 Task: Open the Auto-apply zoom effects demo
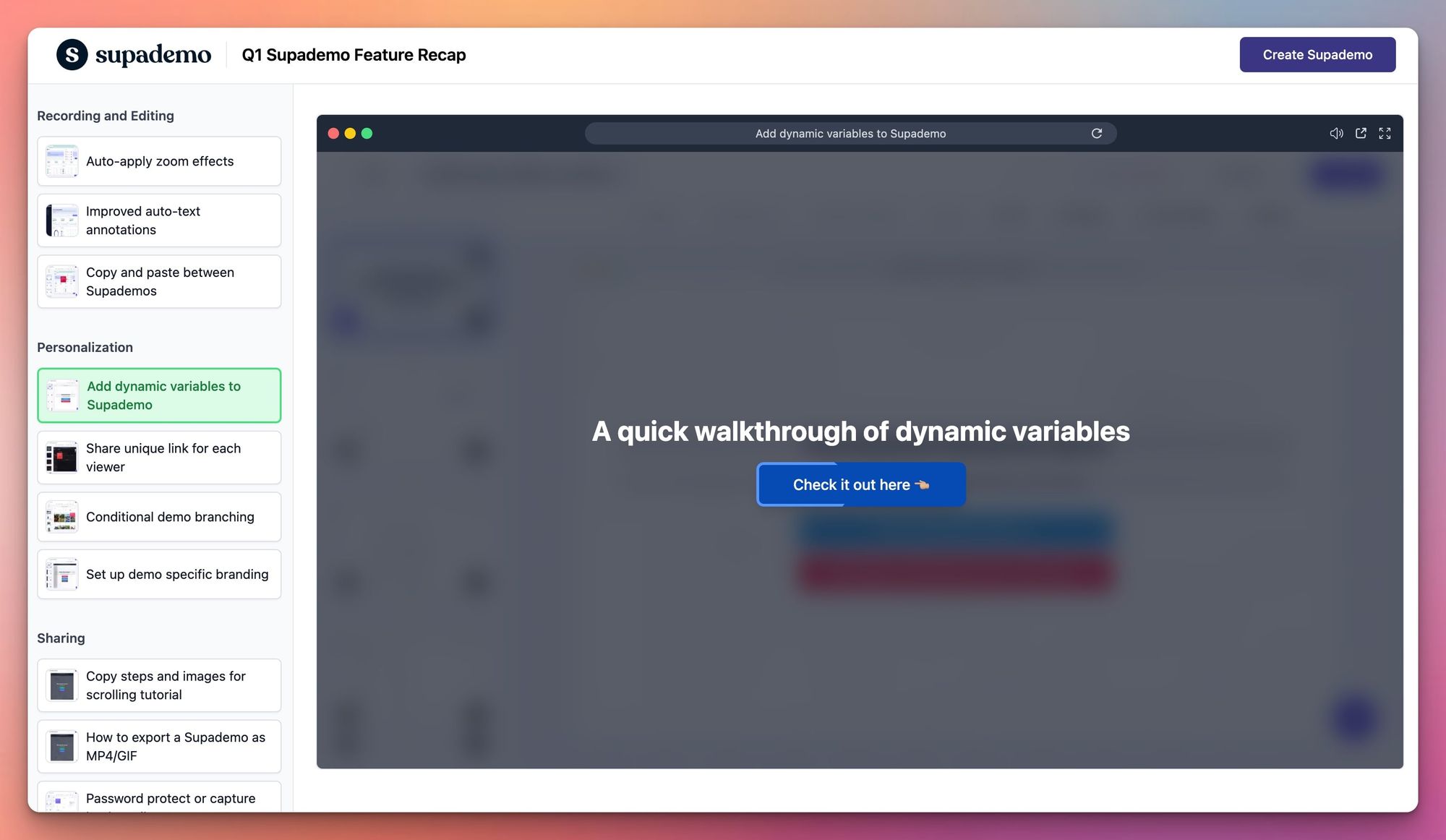click(x=159, y=161)
